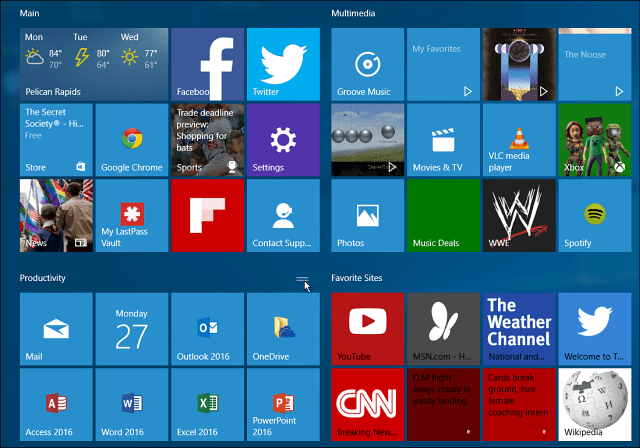Open My LastPass Vault tile
The image size is (640, 448).
tap(132, 215)
